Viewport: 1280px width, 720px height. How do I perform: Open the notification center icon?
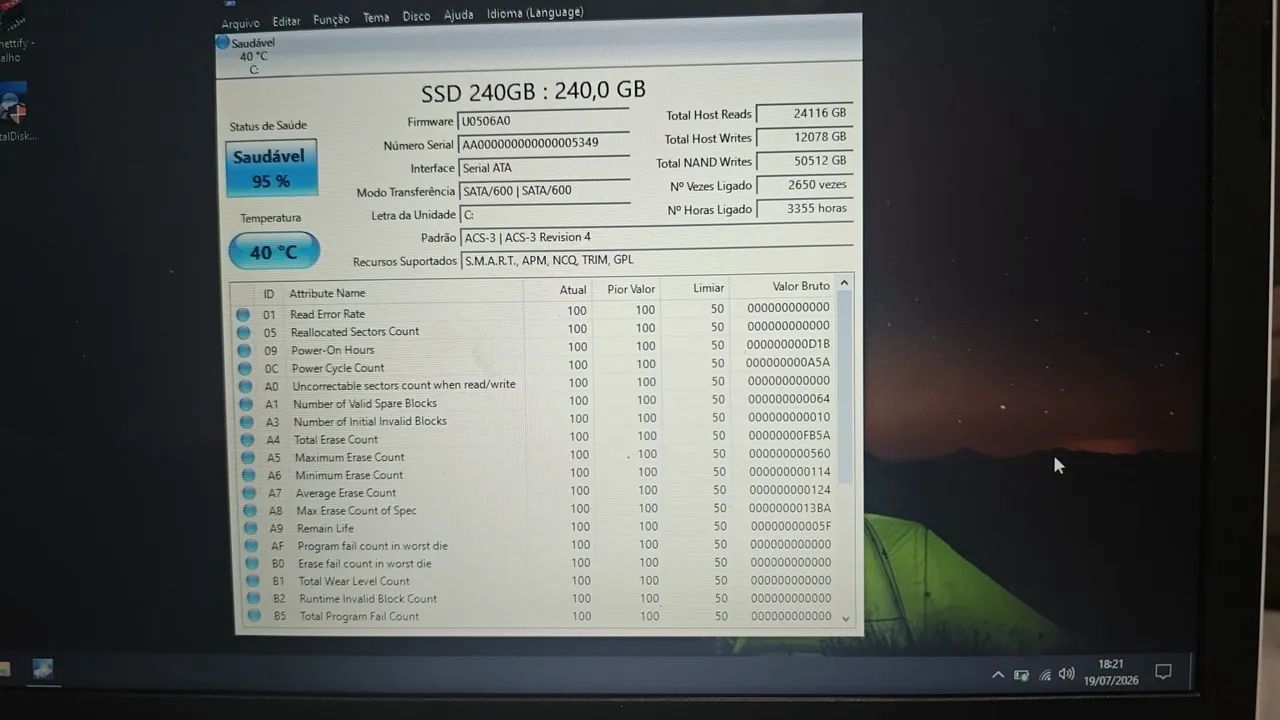(1163, 672)
